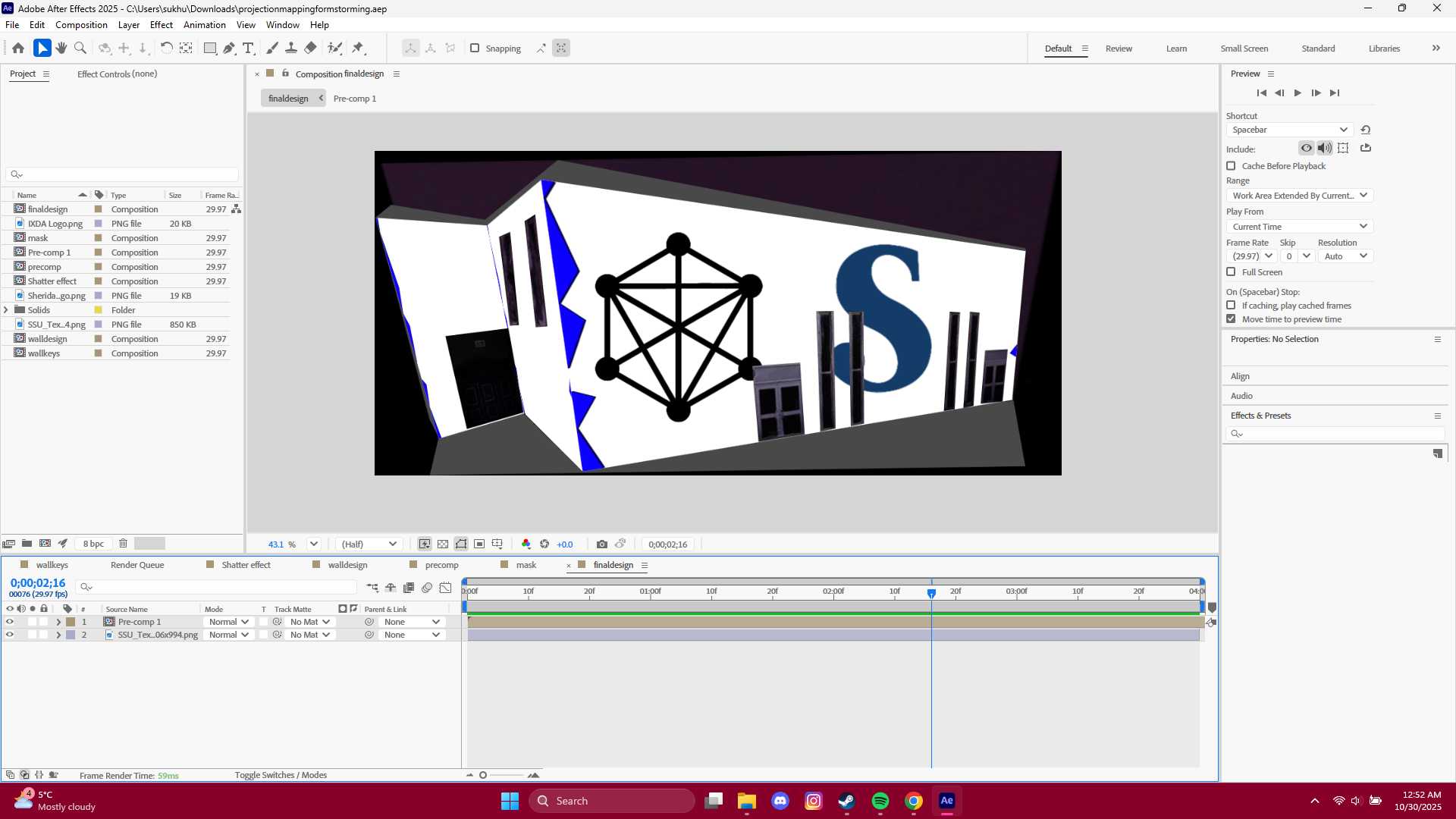
Task: Open the magnification percentage dropdown
Action: point(312,544)
